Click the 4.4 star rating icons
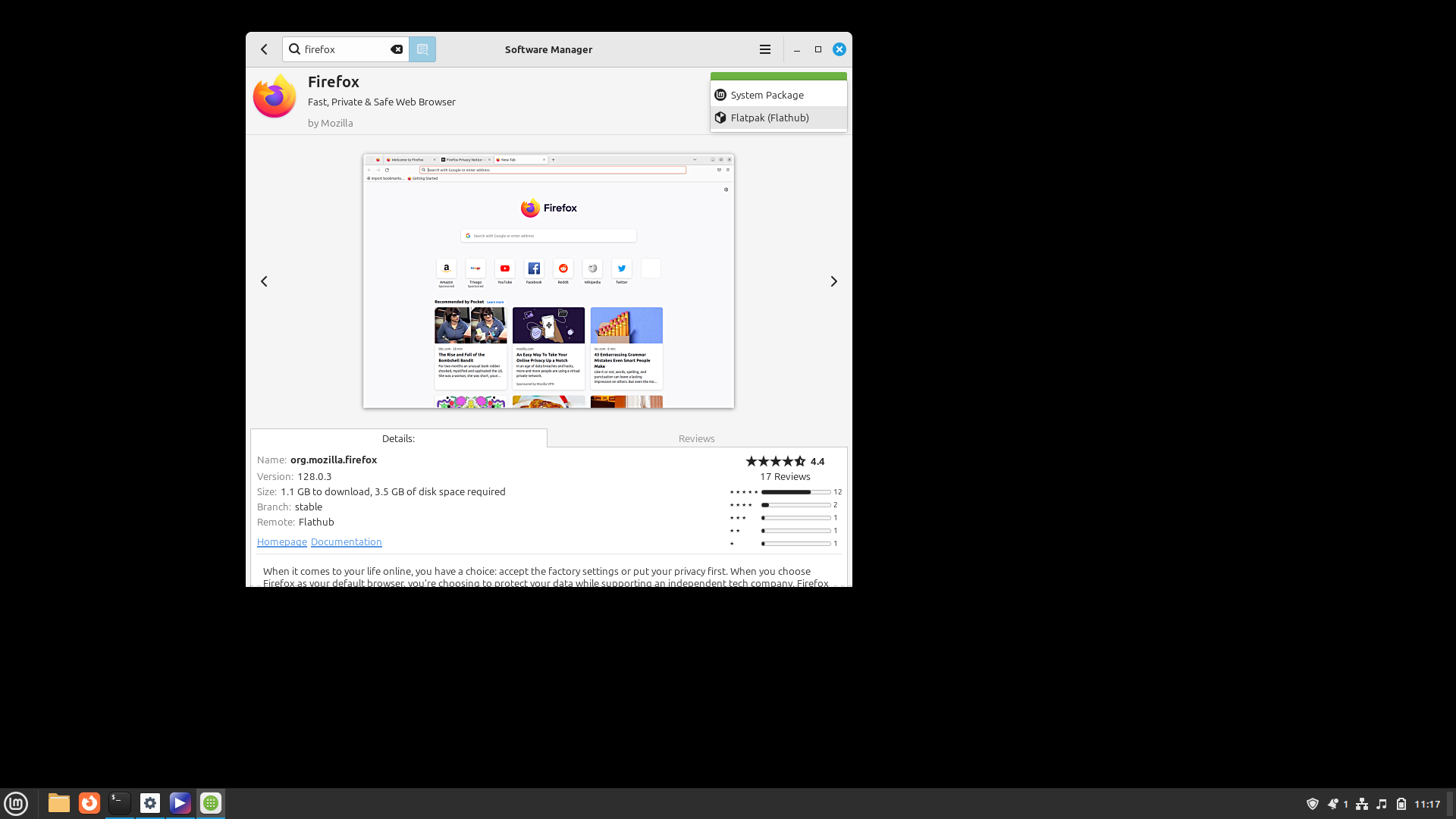 (x=775, y=461)
